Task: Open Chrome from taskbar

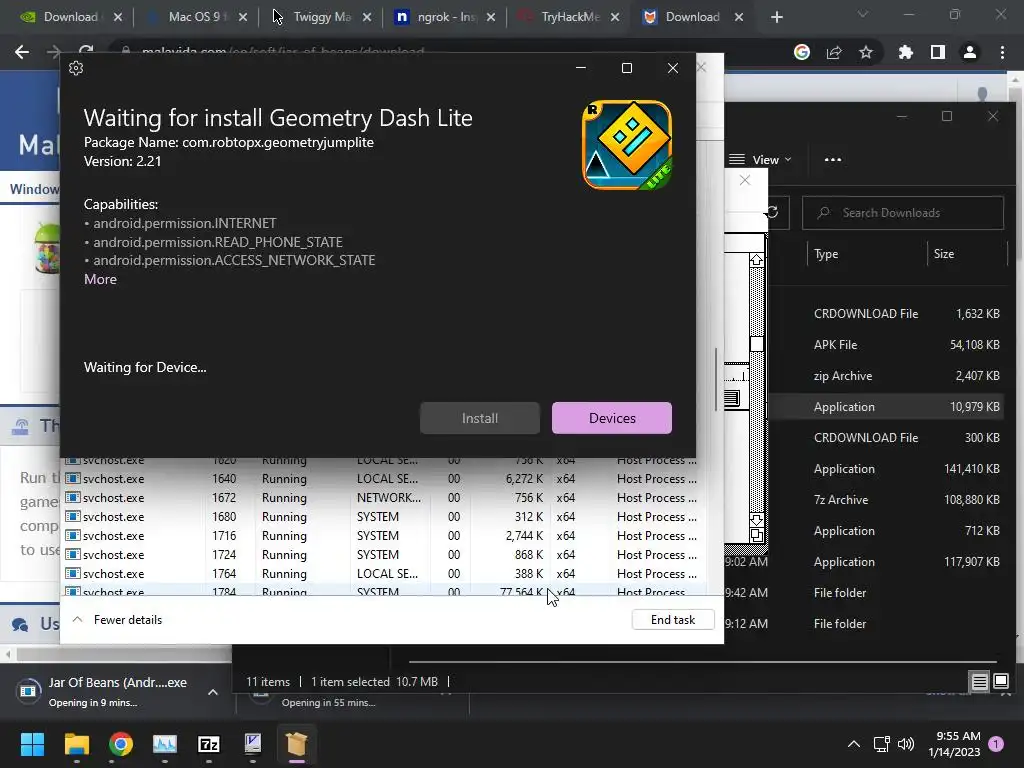Action: (x=121, y=744)
